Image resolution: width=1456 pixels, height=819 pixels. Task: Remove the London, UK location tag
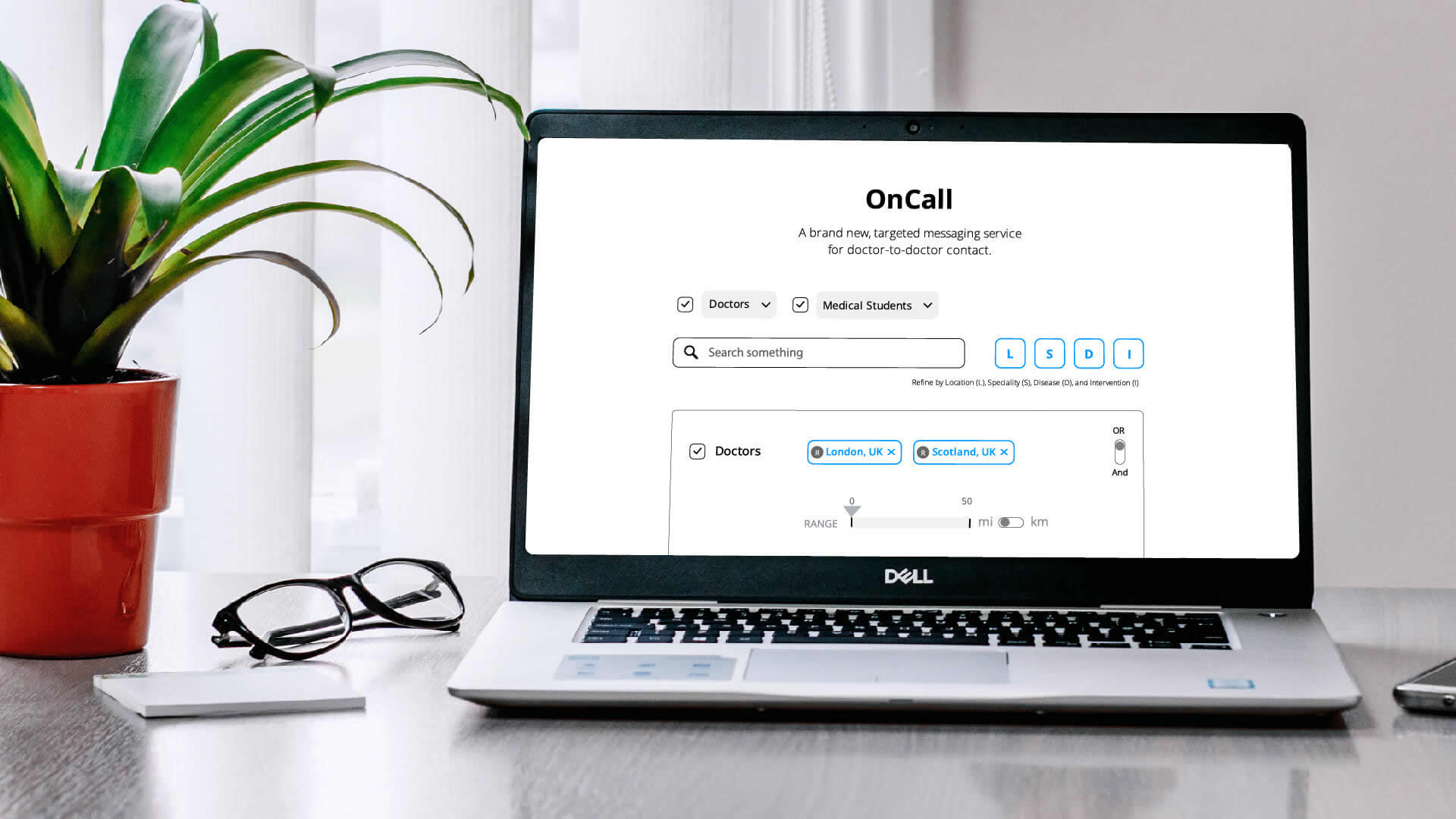coord(891,452)
